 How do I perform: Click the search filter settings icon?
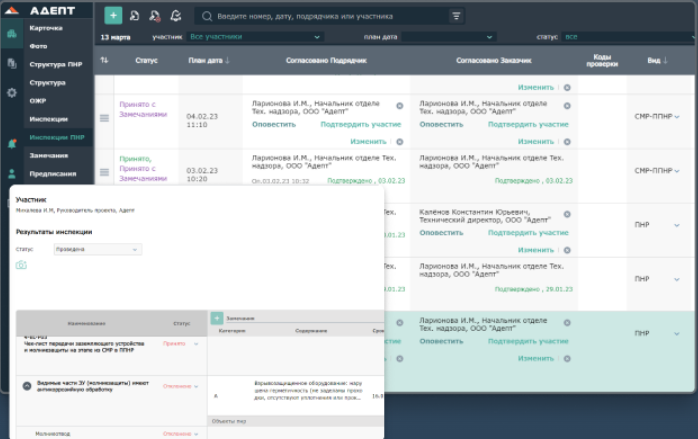coord(456,16)
